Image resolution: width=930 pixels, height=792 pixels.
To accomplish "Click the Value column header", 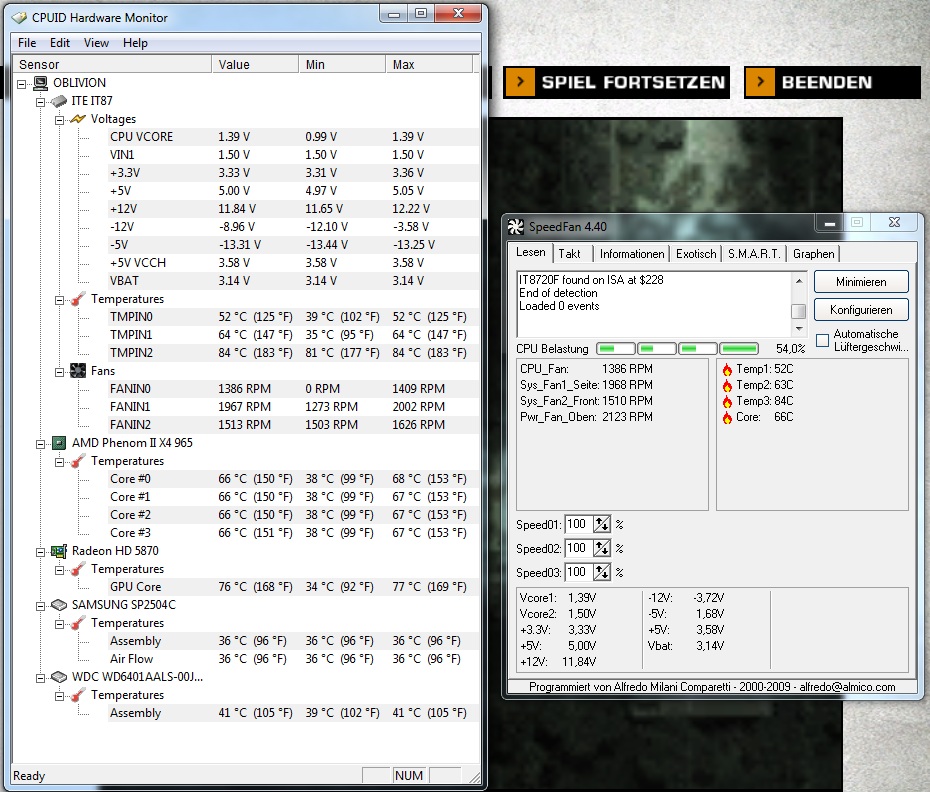I will 255,64.
